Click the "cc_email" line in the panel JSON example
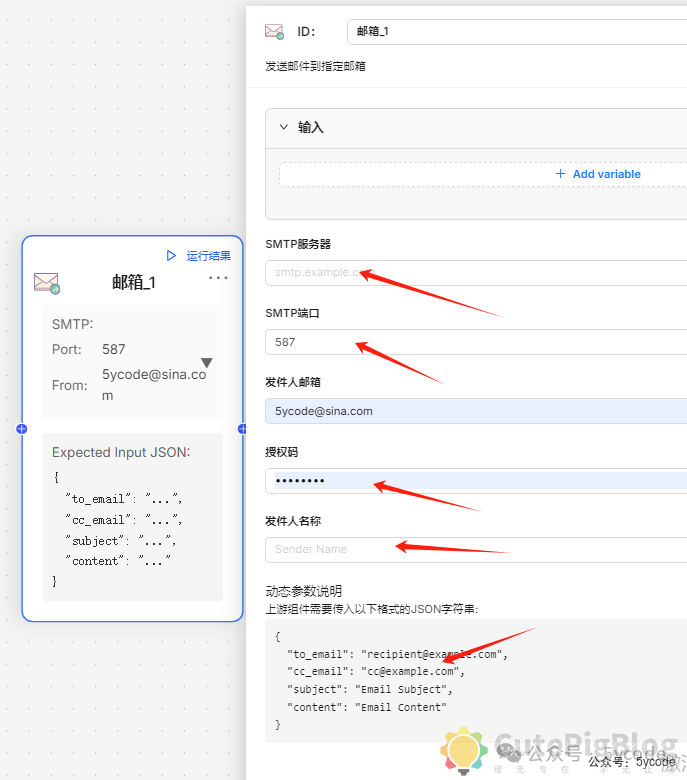The width and height of the screenshot is (687, 780). [376, 672]
